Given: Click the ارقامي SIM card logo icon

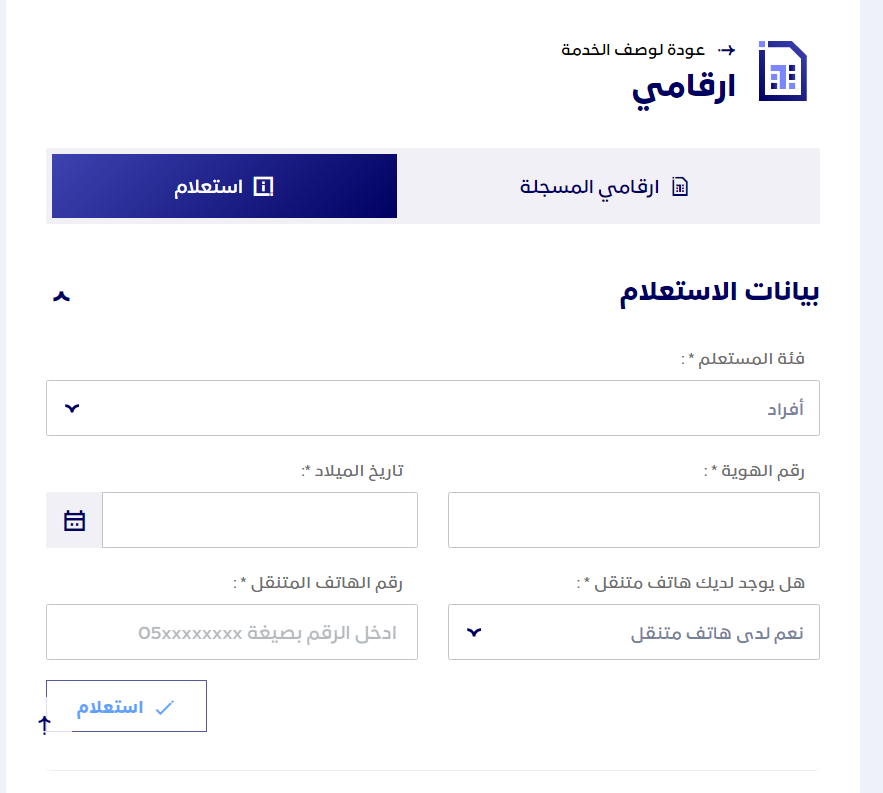Looking at the screenshot, I should (783, 71).
